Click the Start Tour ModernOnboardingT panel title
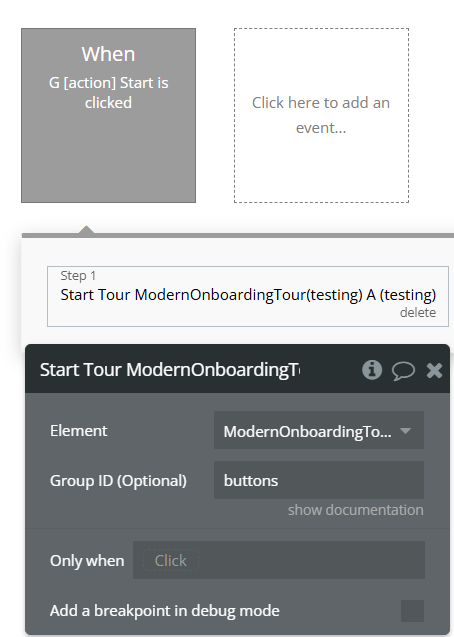Image resolution: width=454 pixels, height=637 pixels. (170, 370)
